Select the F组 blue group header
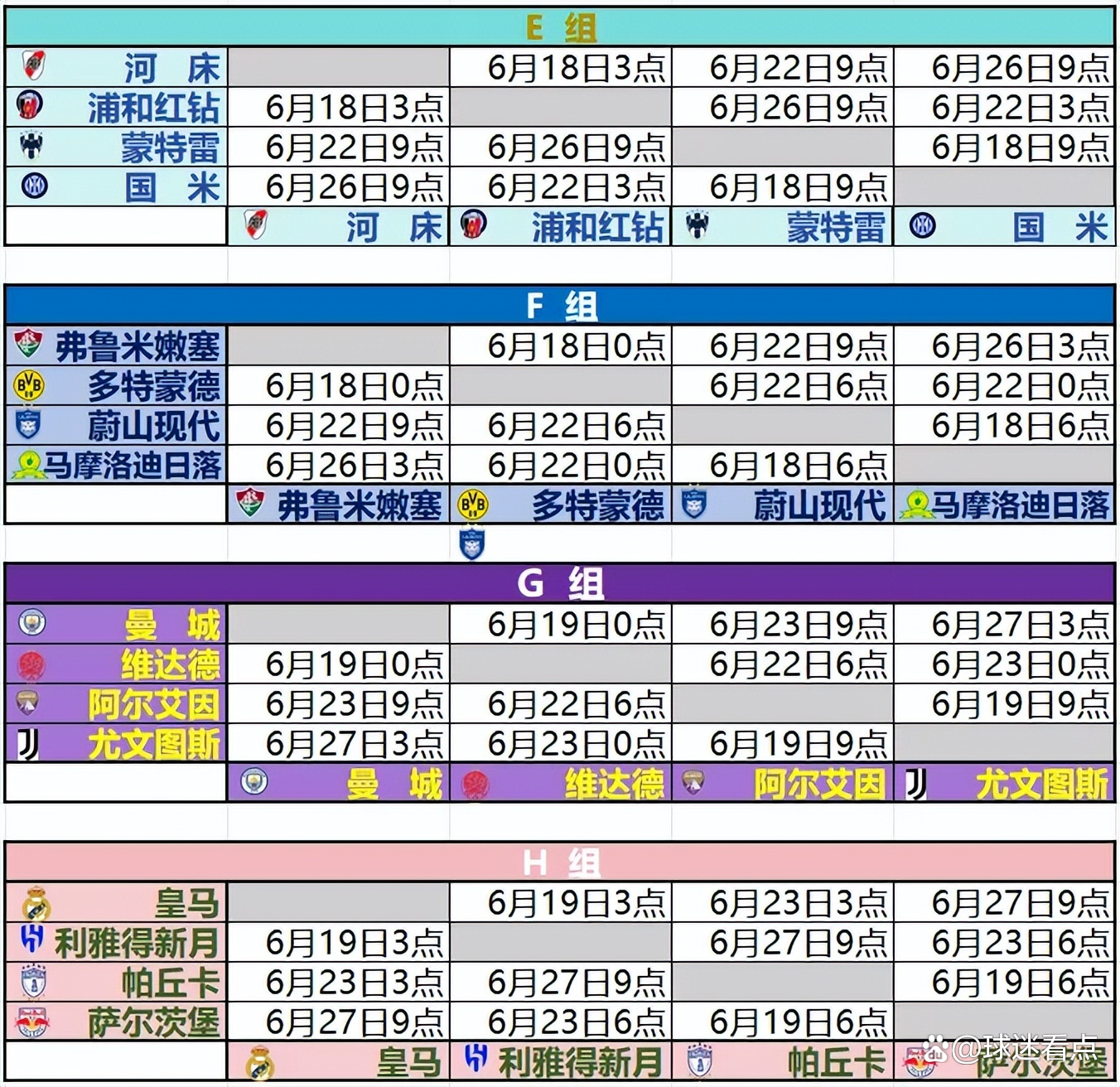 coord(560,306)
